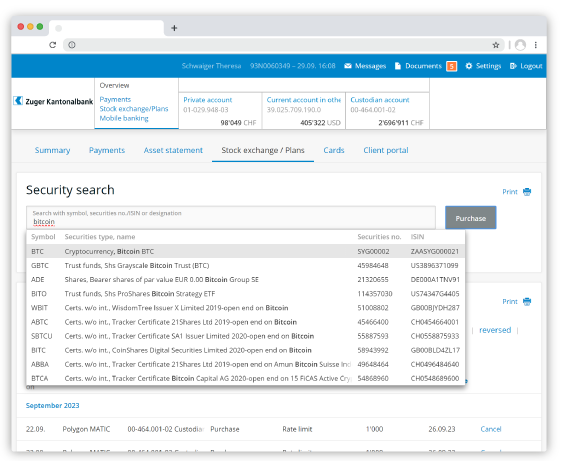Click printer icon beside the lower Print link

pyautogui.click(x=527, y=302)
